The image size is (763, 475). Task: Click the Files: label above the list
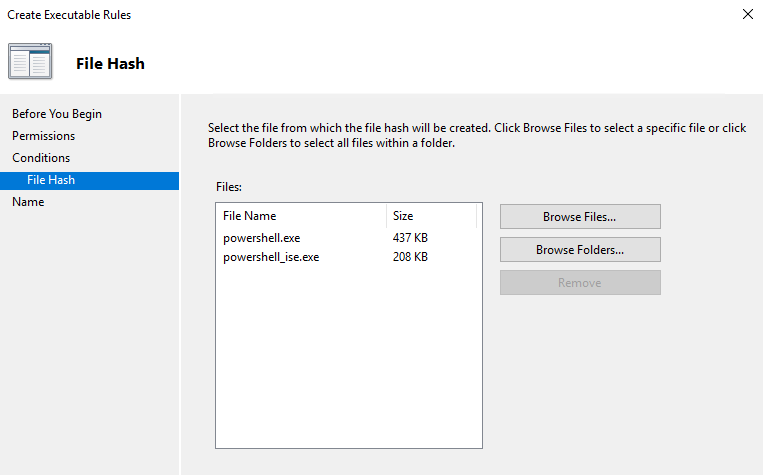[x=229, y=187]
